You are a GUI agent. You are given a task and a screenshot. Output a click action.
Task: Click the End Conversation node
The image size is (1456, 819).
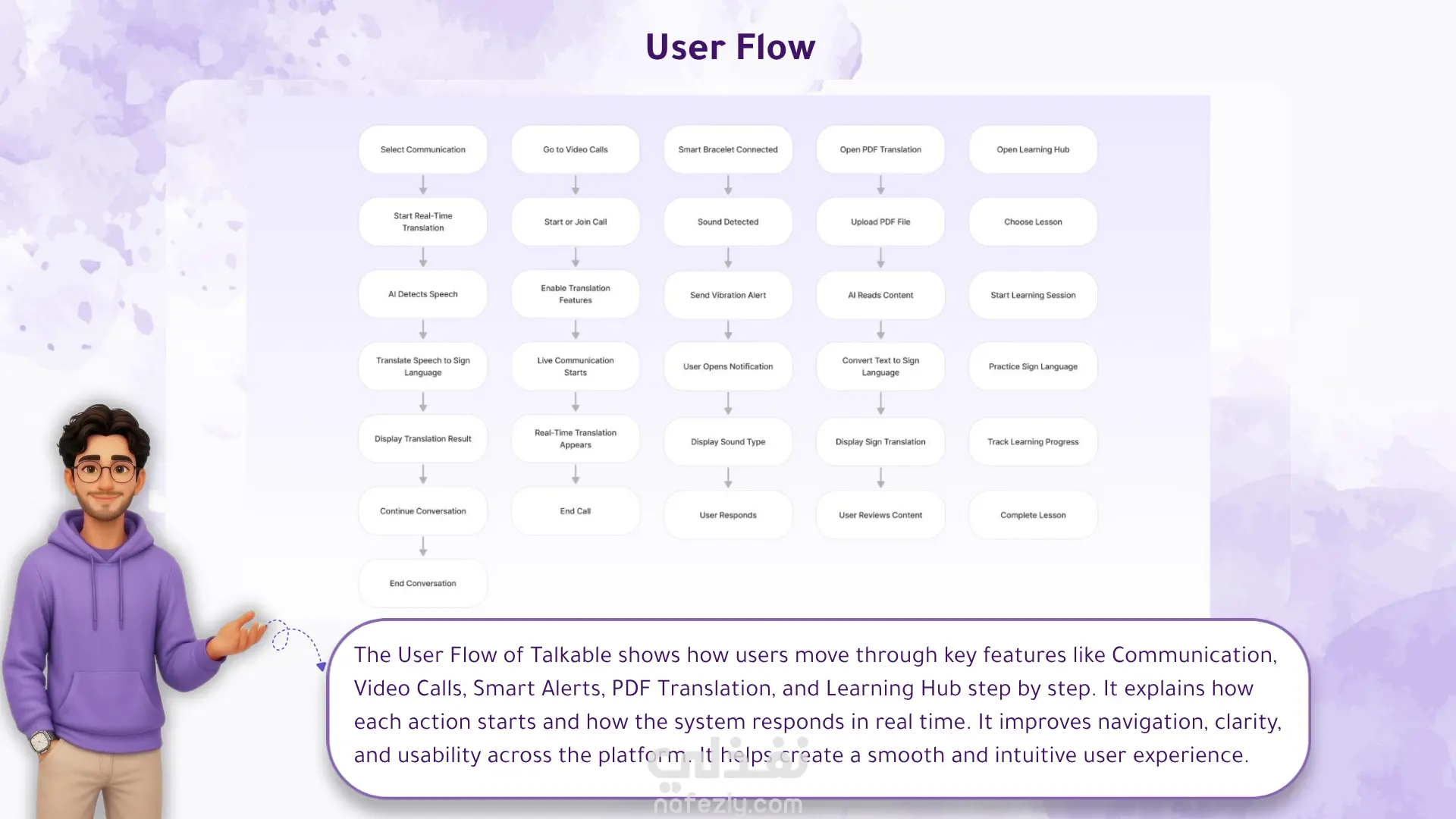click(422, 583)
